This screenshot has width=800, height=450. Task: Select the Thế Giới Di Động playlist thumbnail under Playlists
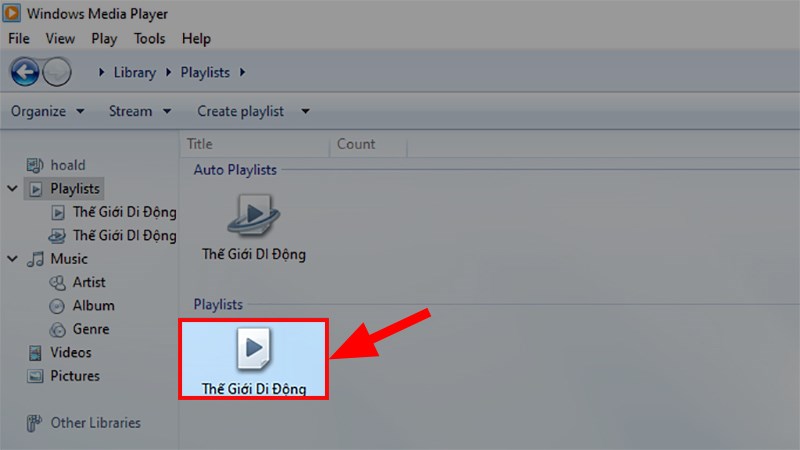pos(254,349)
